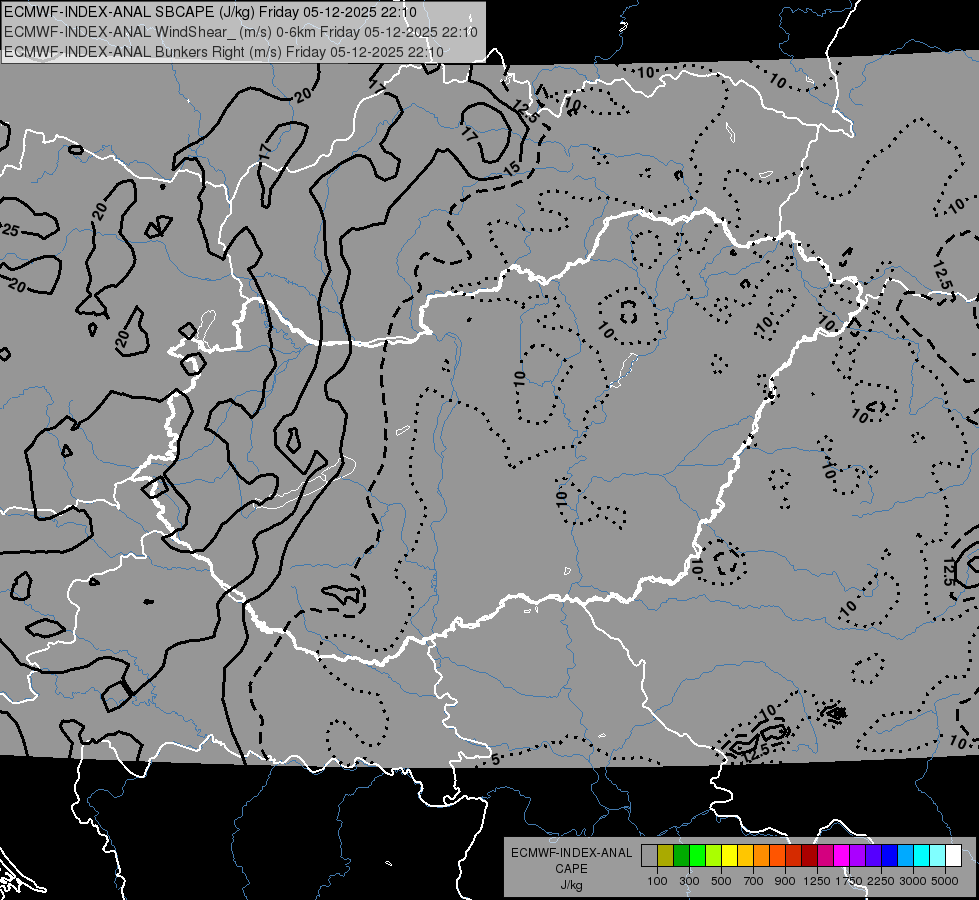
Task: Click the WindShear 0-6km header line
Action: [241, 32]
